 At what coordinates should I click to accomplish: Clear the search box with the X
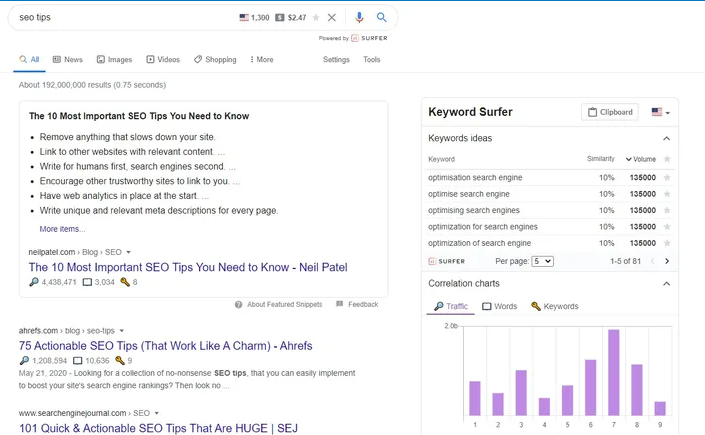coord(332,18)
